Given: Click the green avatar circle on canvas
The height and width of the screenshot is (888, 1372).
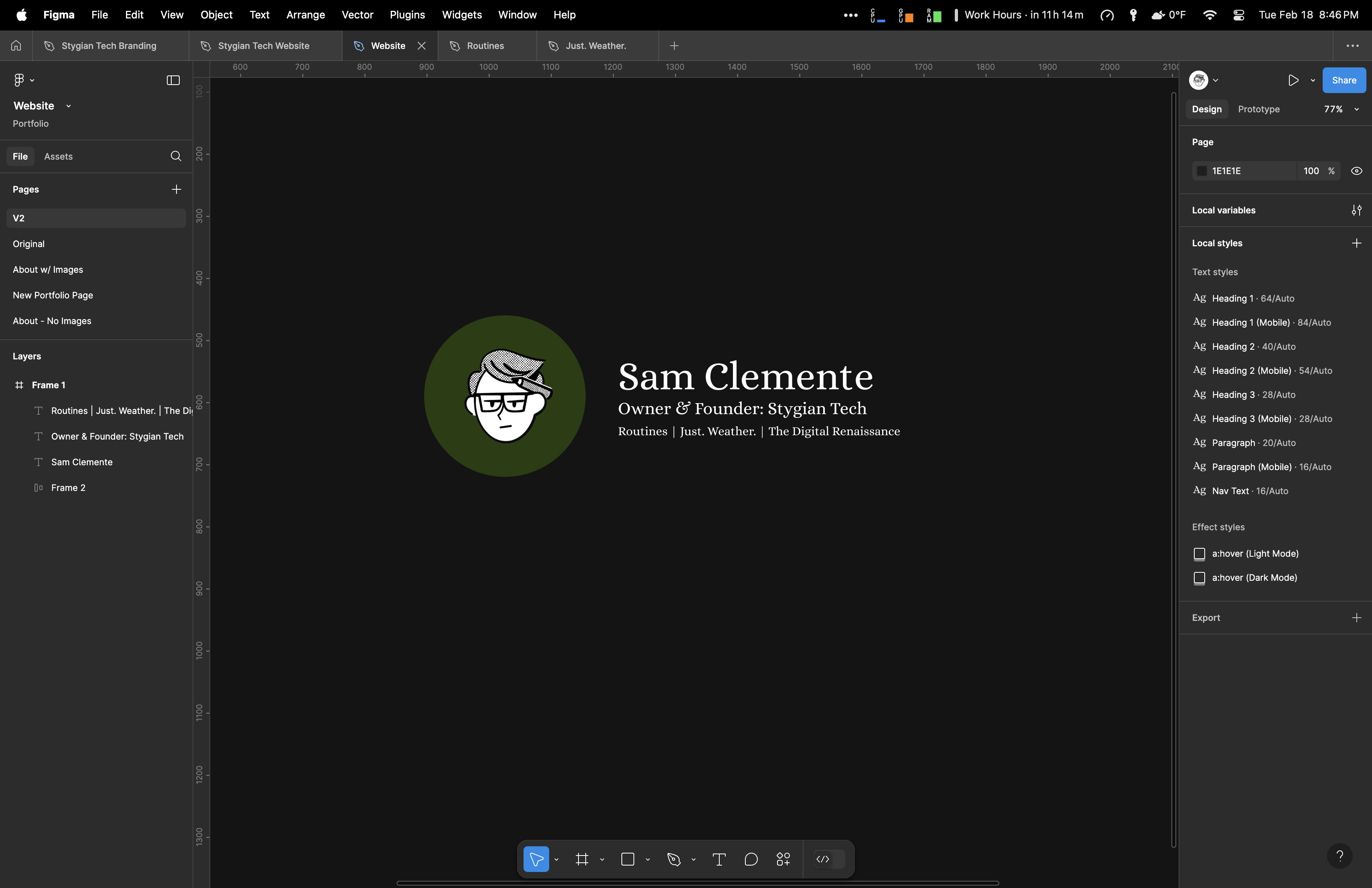Looking at the screenshot, I should [x=504, y=396].
